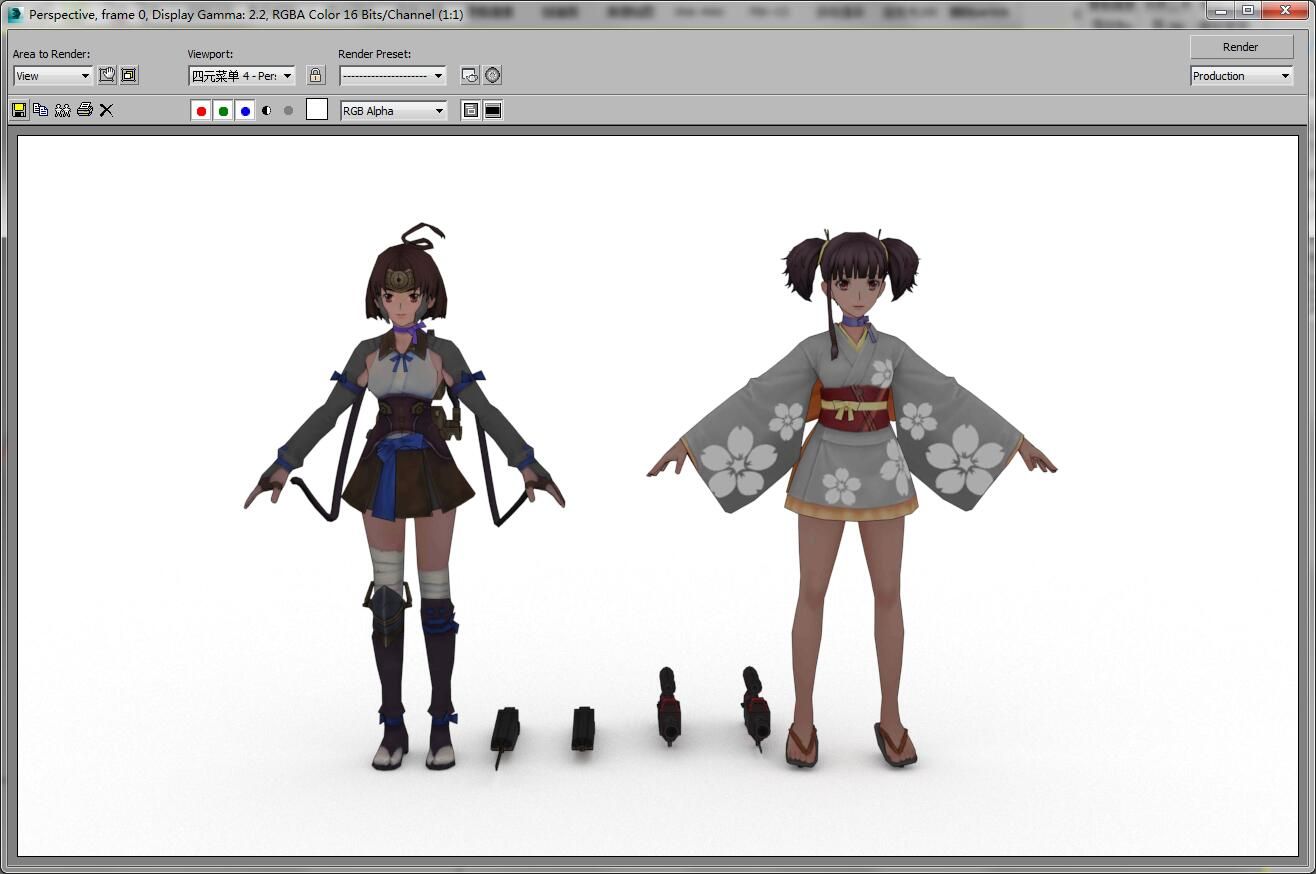
Task: Clone the rendered frame window
Action: (x=63, y=110)
